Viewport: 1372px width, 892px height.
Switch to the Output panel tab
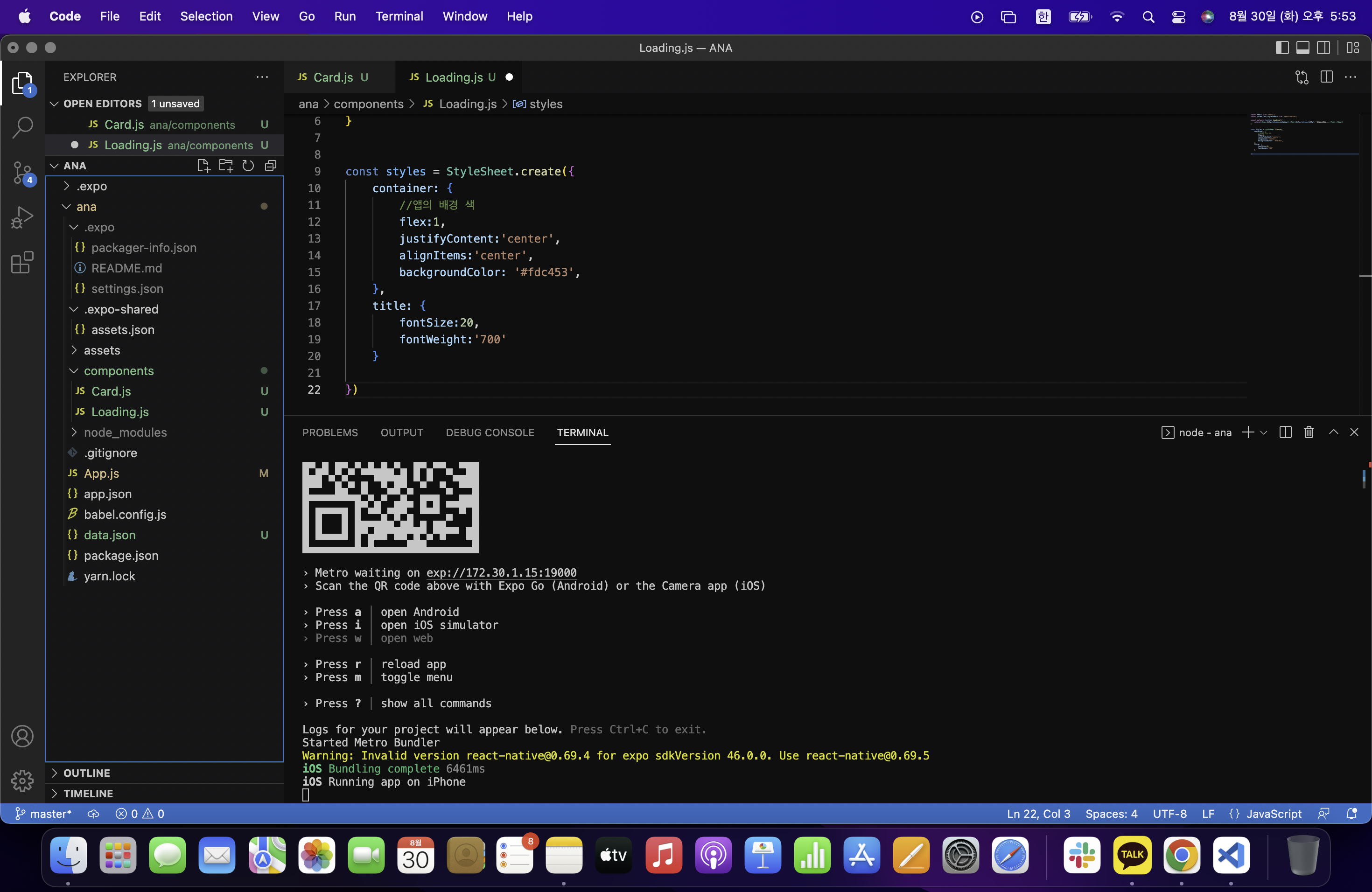point(402,433)
